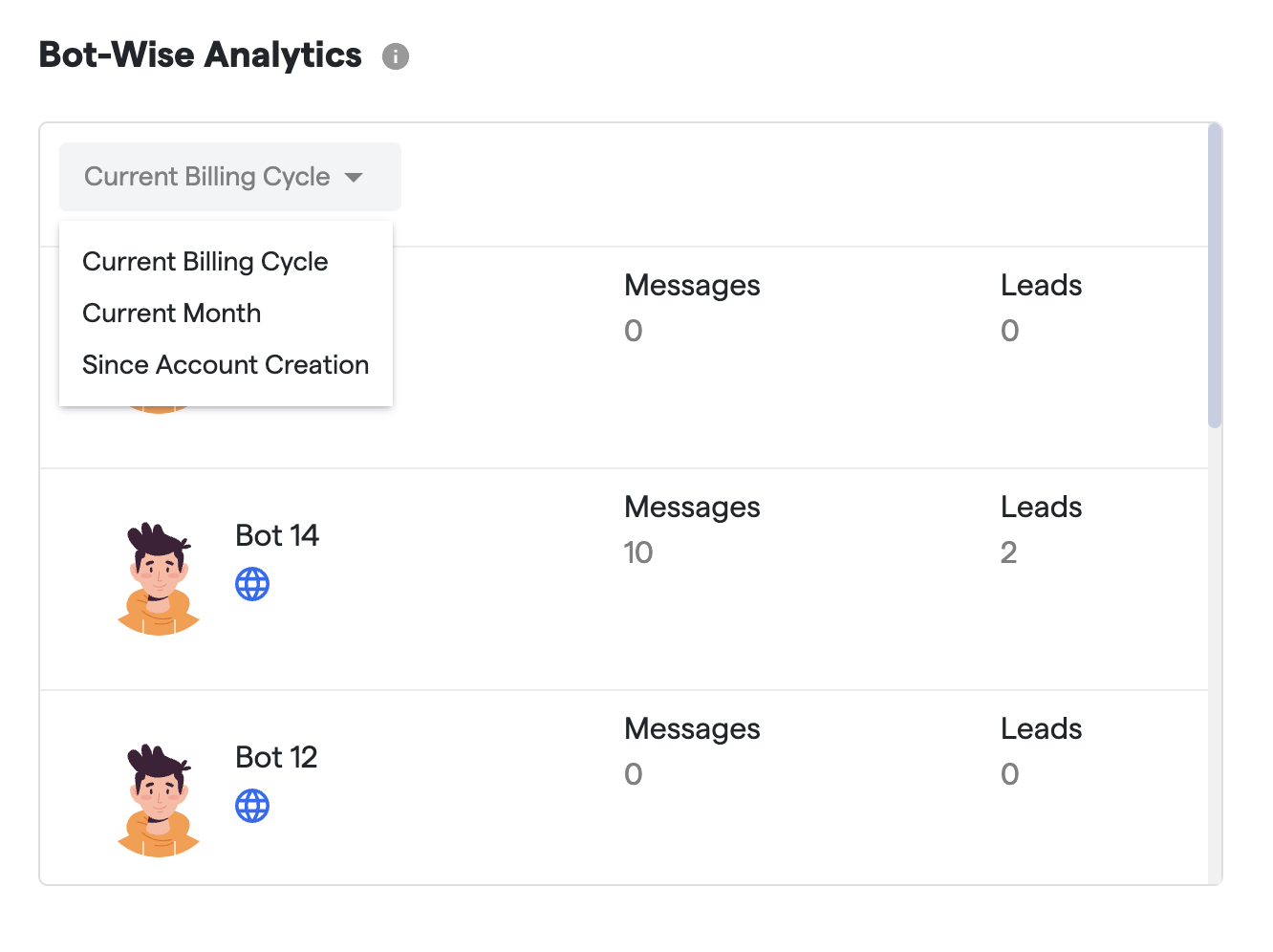Open the Bot 12 name link
Screen dimensions: 1273x952
click(276, 757)
